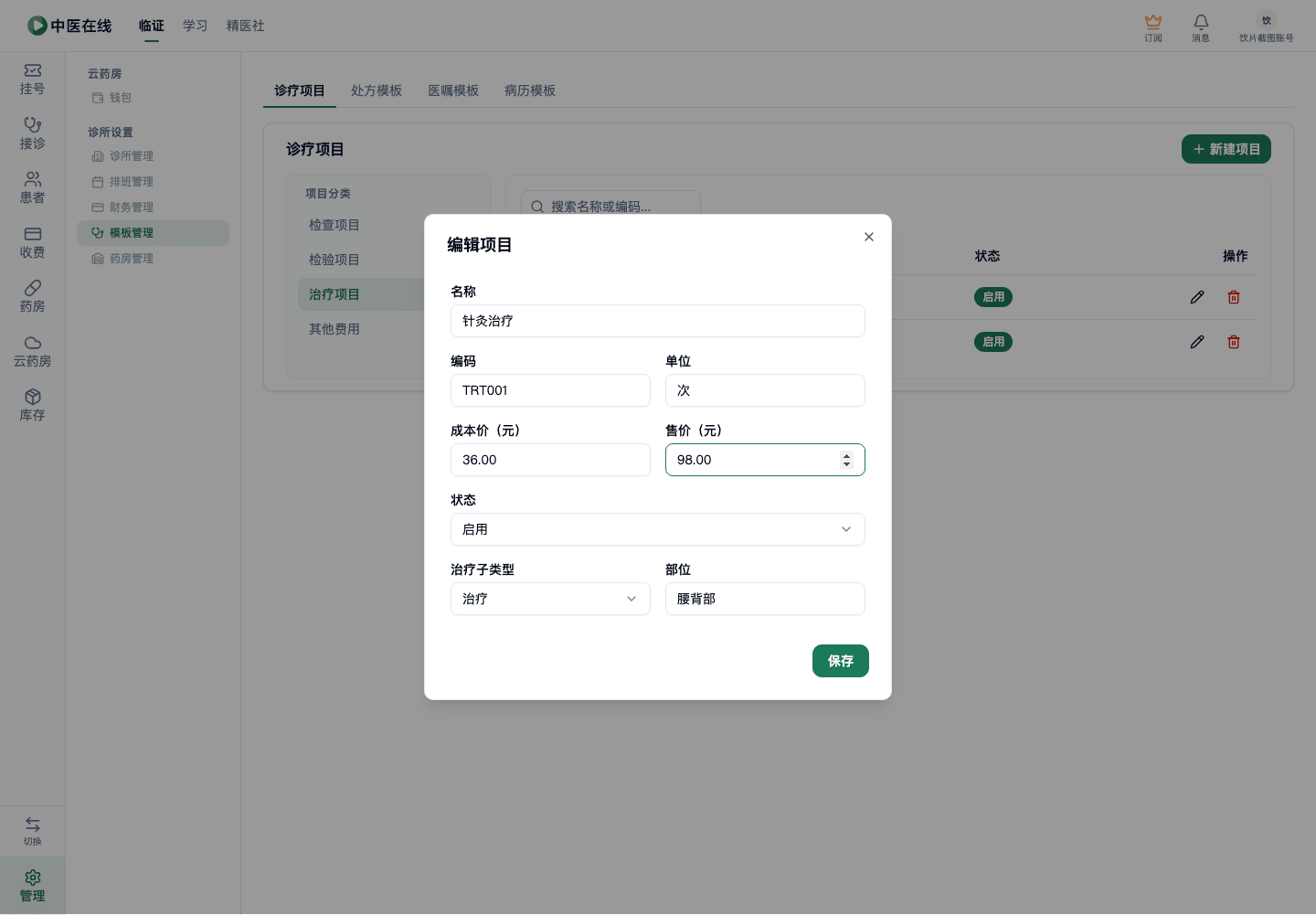Expand the 治疗子类型 dropdown
The image size is (1316, 915).
tap(550, 599)
